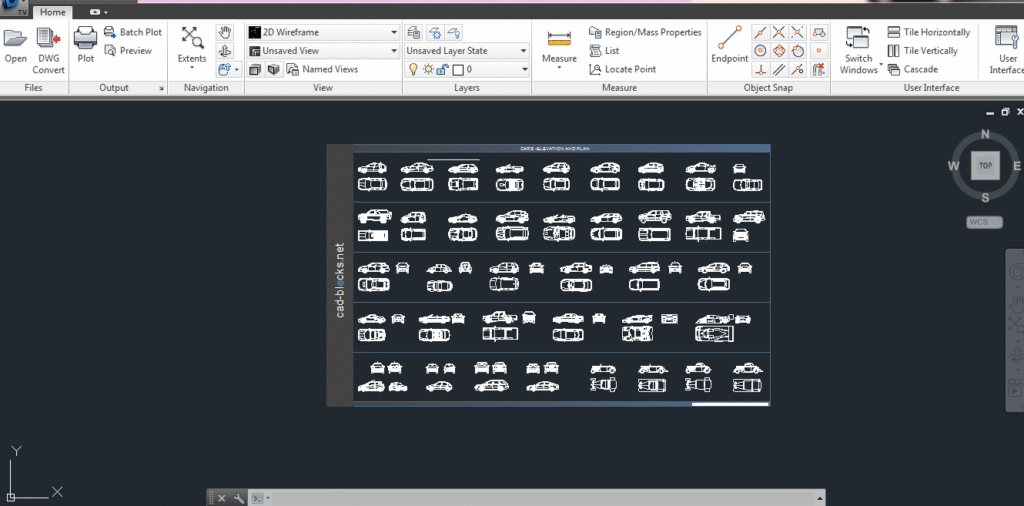1024x506 pixels.
Task: Expand the layer 0 dropdown list
Action: tap(524, 69)
